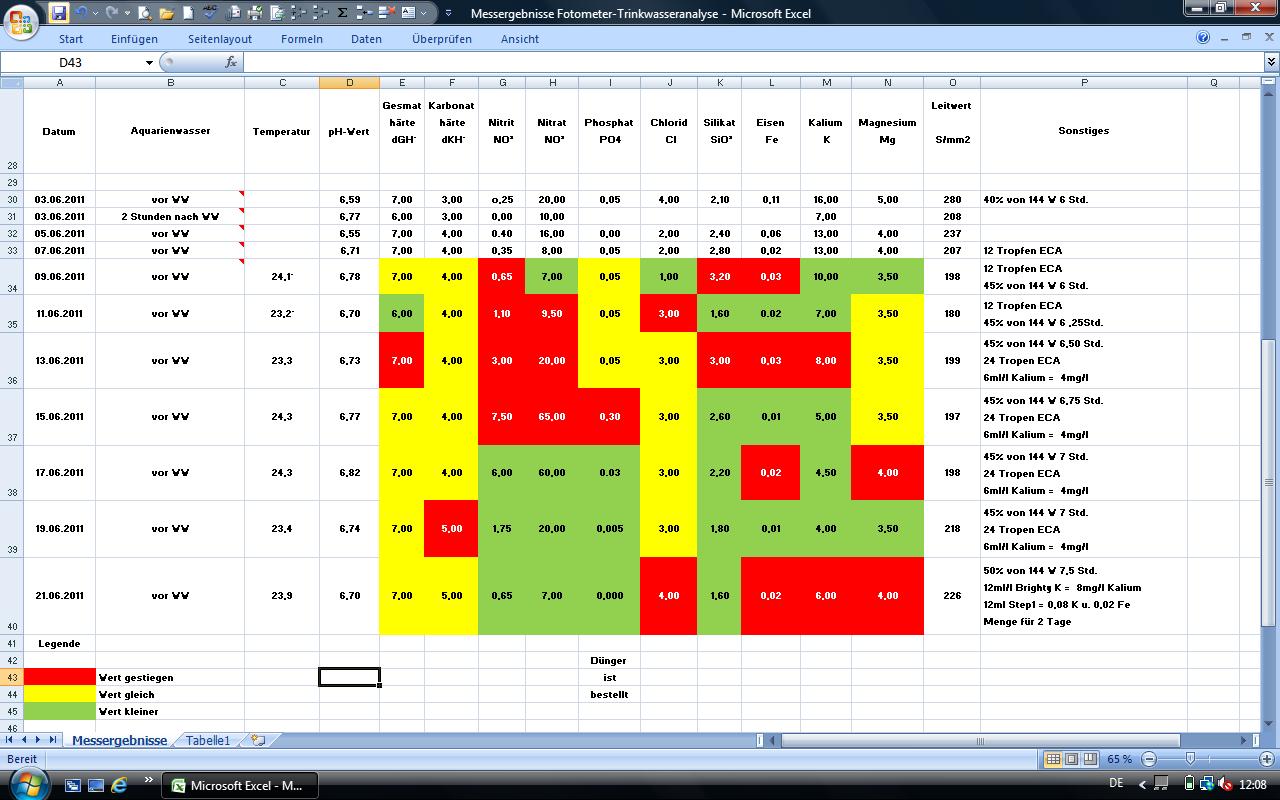The width and height of the screenshot is (1280, 800).
Task: Click the zoom in plus button
Action: [1267, 760]
